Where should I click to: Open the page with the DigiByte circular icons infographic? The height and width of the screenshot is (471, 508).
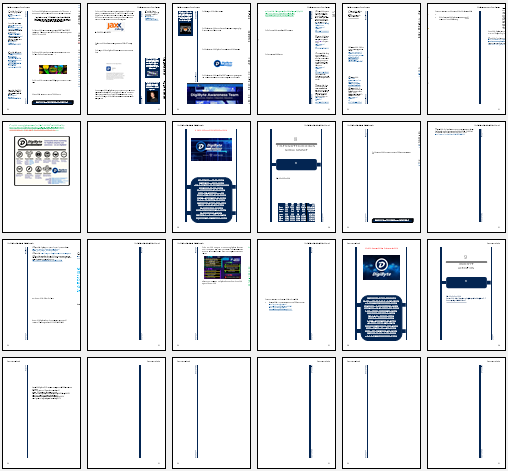[41, 177]
